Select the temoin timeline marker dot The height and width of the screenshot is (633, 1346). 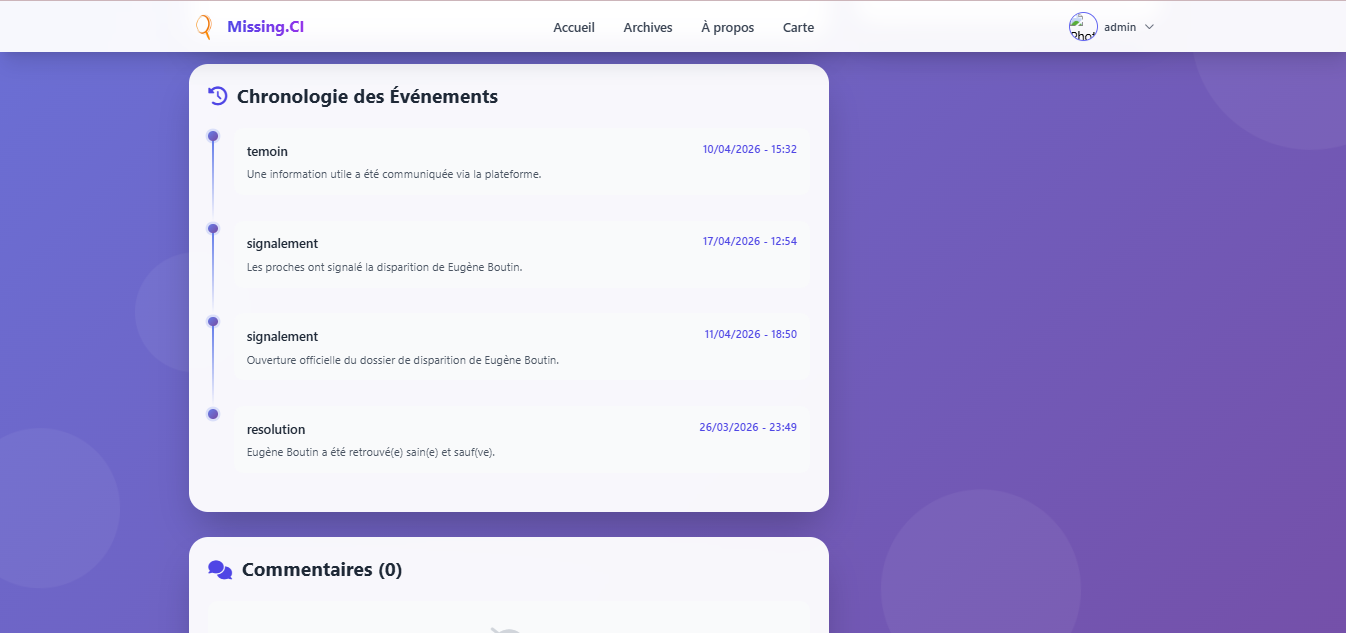click(213, 136)
